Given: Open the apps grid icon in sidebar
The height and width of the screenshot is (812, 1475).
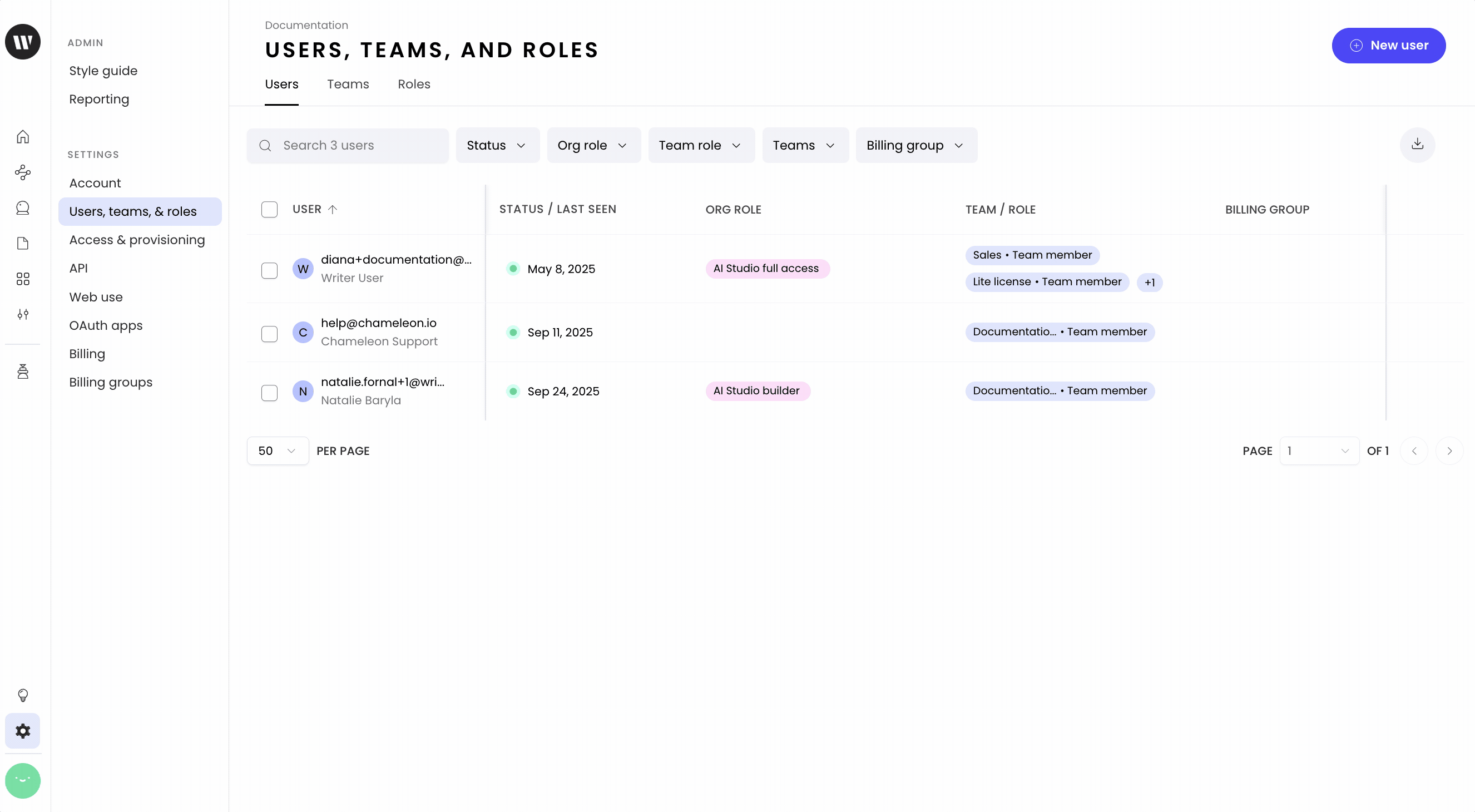Looking at the screenshot, I should [23, 279].
